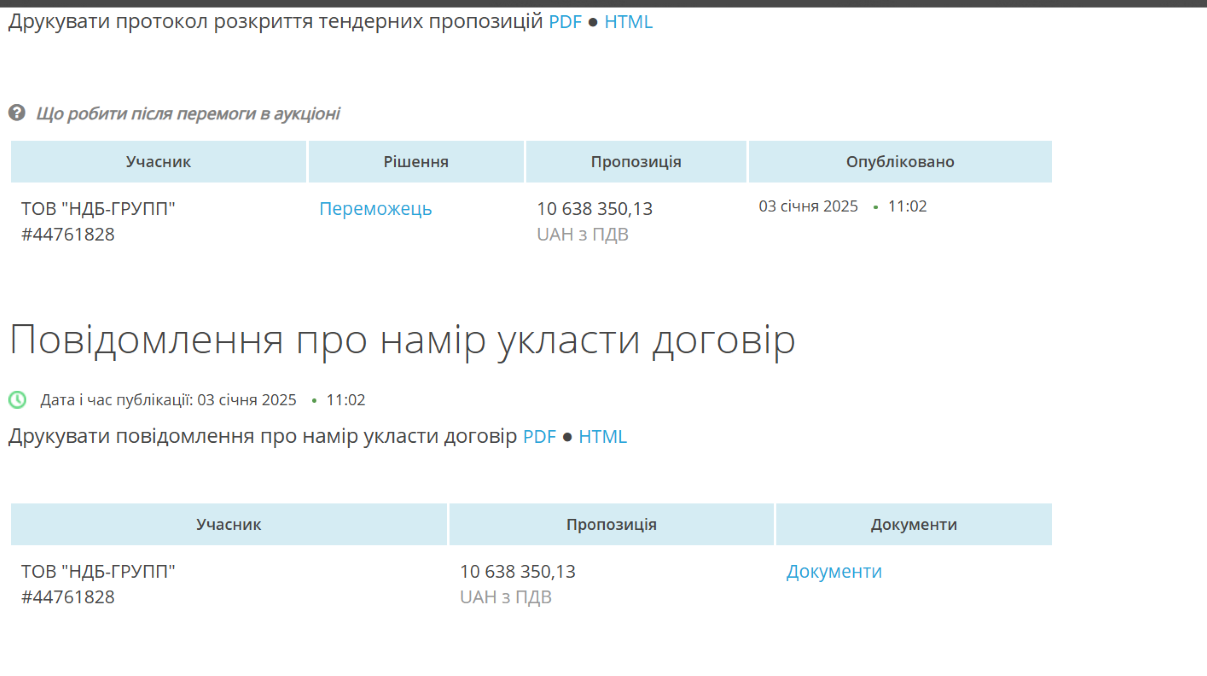Click 'UAH з ПДВ' in the second table
Image resolution: width=1207 pixels, height=676 pixels.
(506, 598)
